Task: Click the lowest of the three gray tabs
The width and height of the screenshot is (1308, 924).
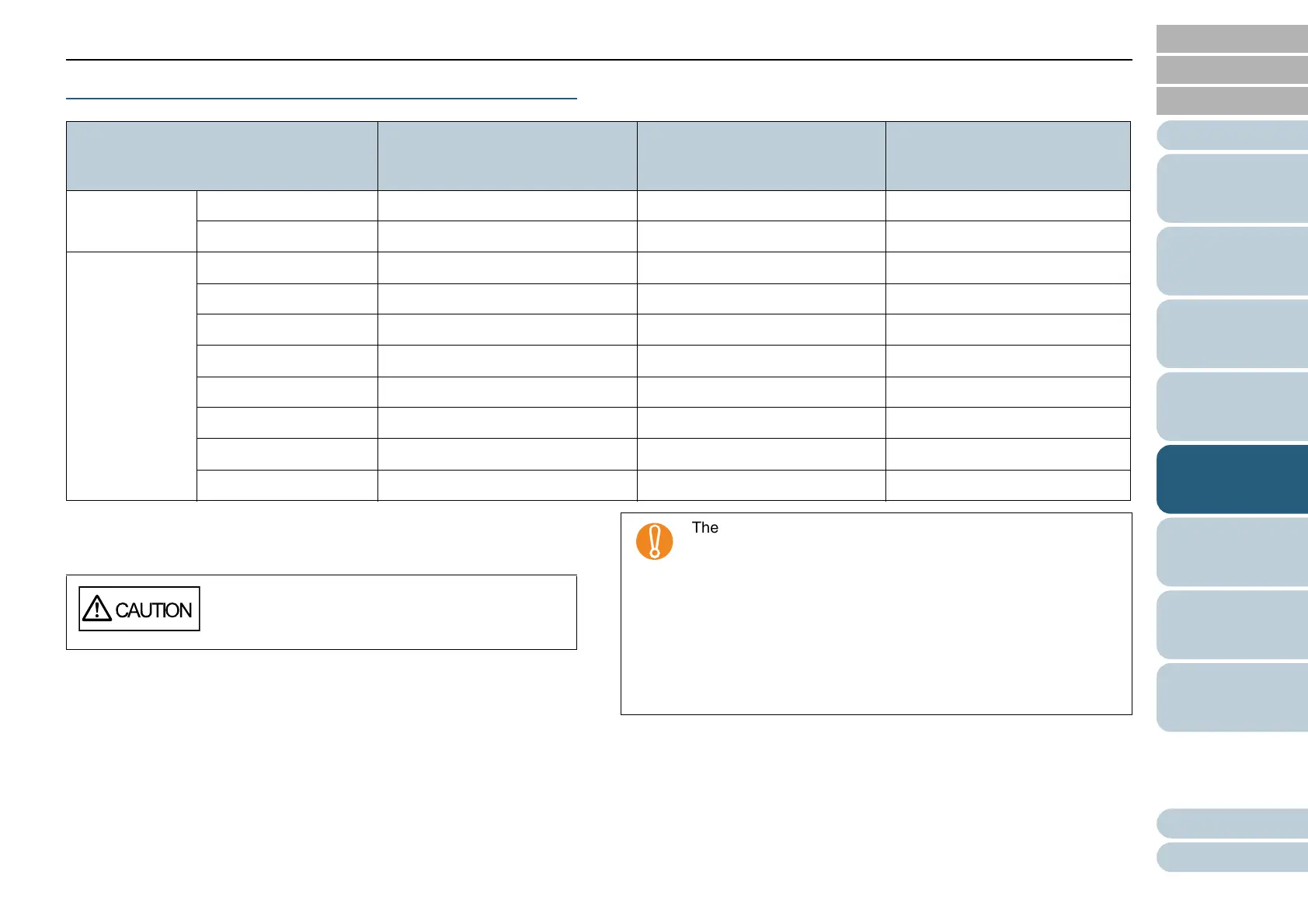Action: tap(1231, 101)
